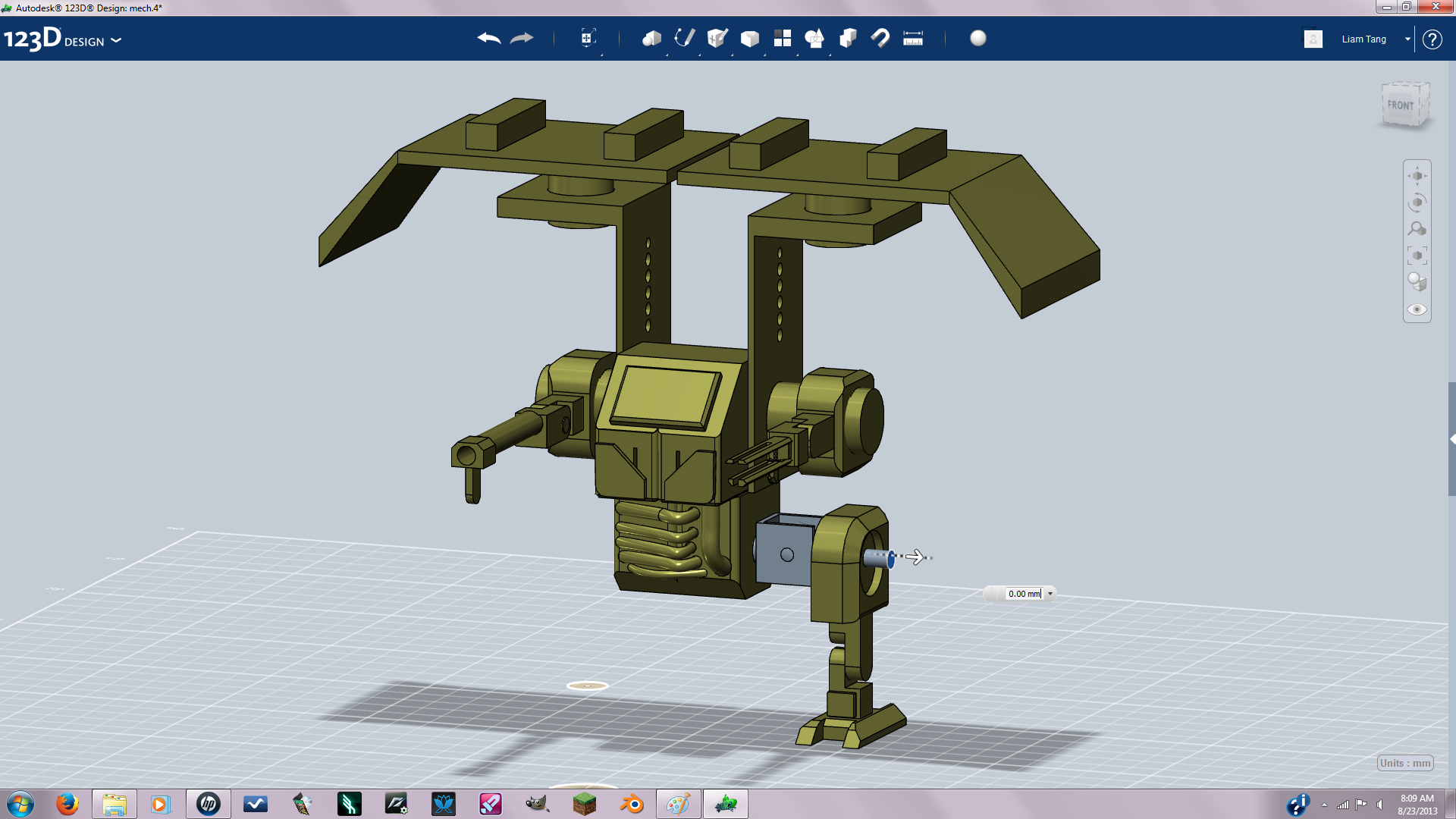Viewport: 1456px width, 819px height.
Task: Click the user avatar icon
Action: [1313, 39]
